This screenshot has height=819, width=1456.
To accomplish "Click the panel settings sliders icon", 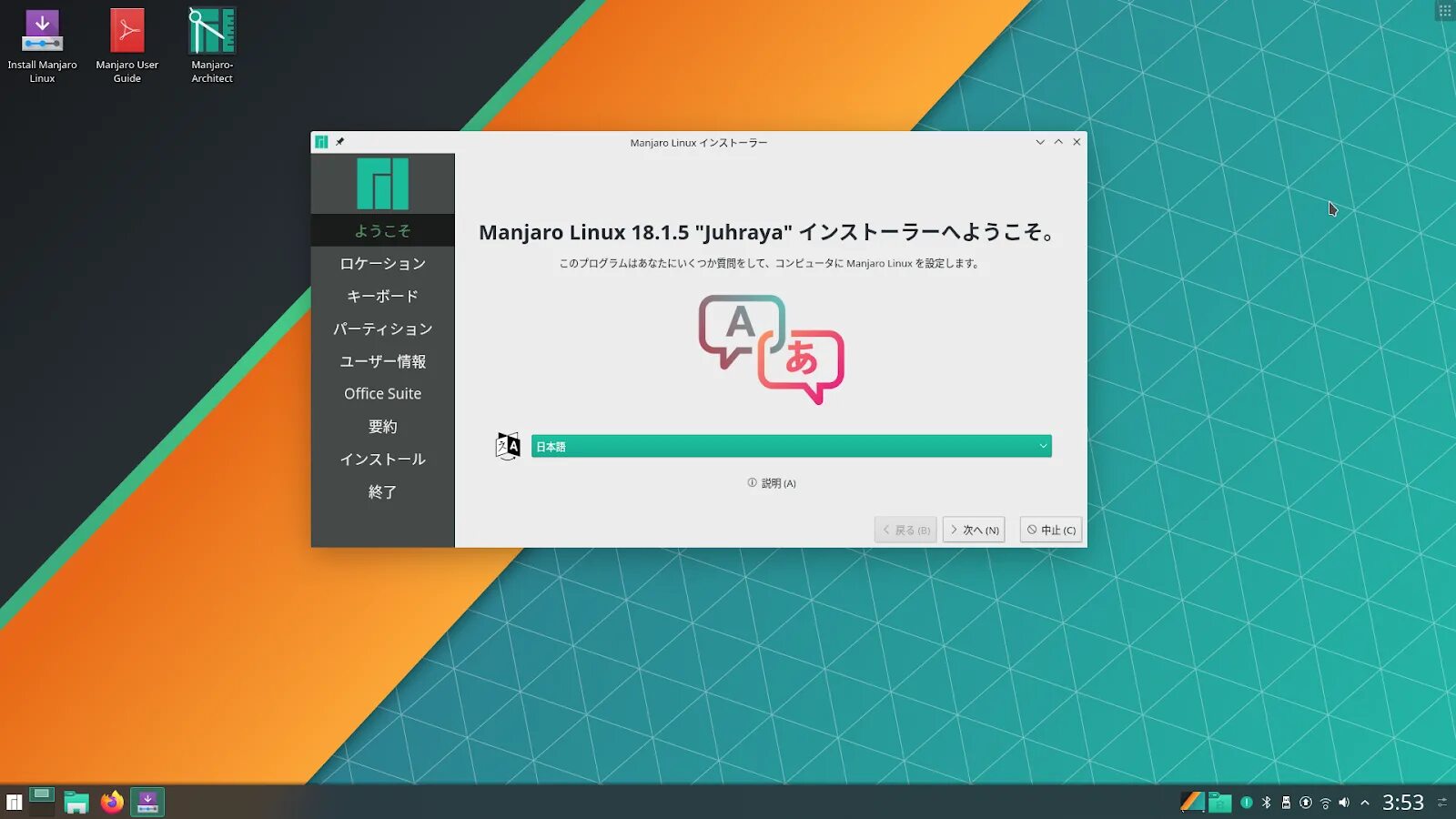I will pos(1442,803).
